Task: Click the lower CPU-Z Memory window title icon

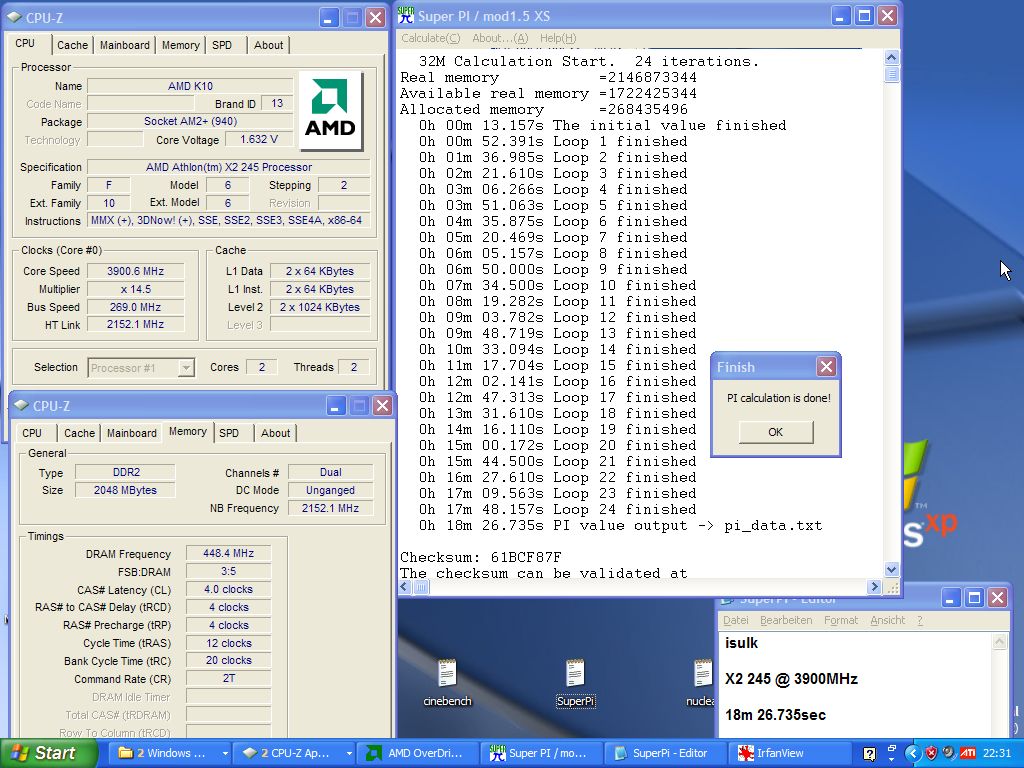Action: (x=21, y=405)
